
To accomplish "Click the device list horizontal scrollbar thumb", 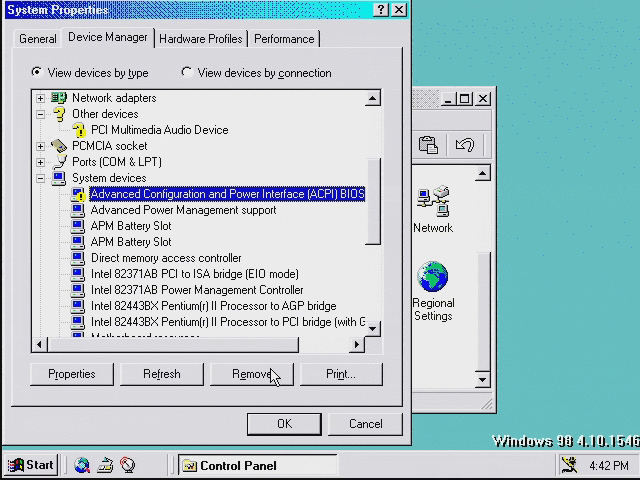I will pyautogui.click(x=173, y=345).
